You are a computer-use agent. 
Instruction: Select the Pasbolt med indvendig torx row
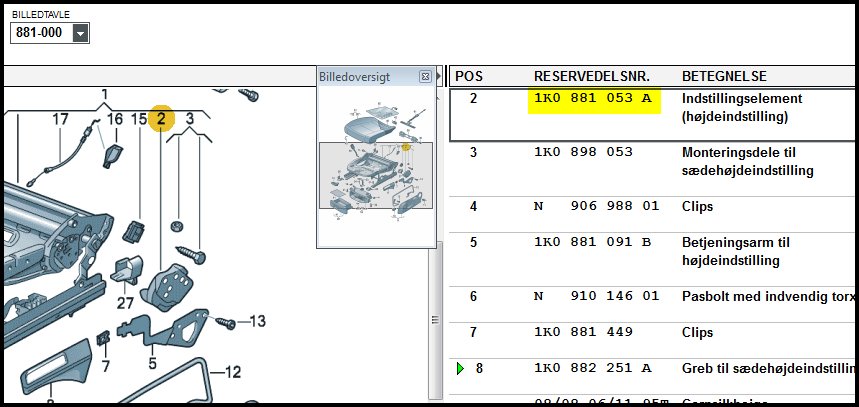pos(650,297)
